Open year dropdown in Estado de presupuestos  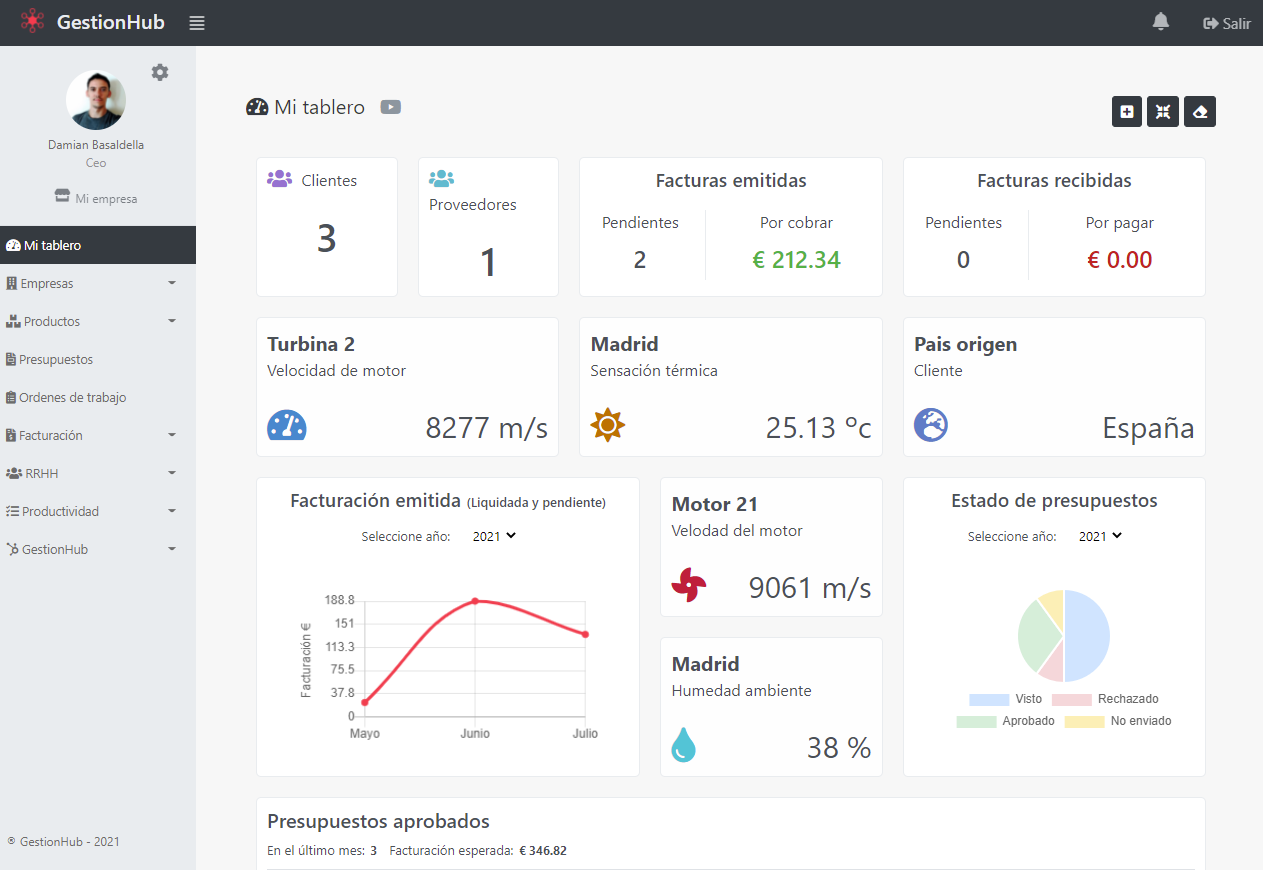coord(1100,536)
